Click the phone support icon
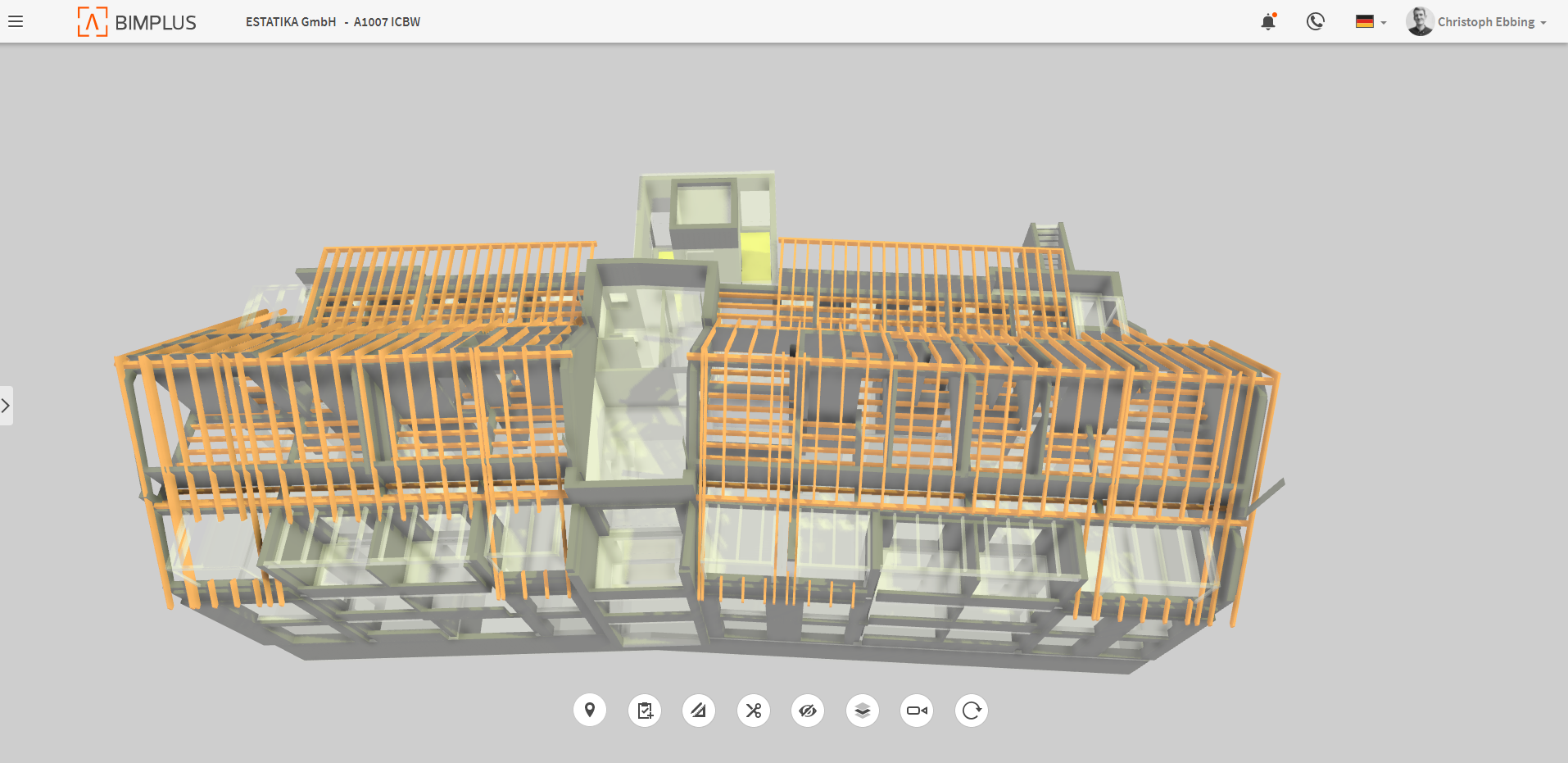Viewport: 1568px width, 763px height. 1316,22
